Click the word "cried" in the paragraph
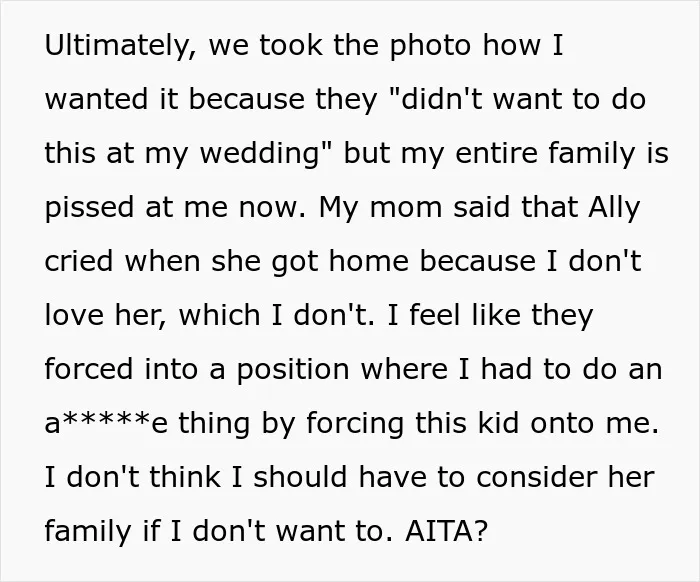 pos(79,261)
